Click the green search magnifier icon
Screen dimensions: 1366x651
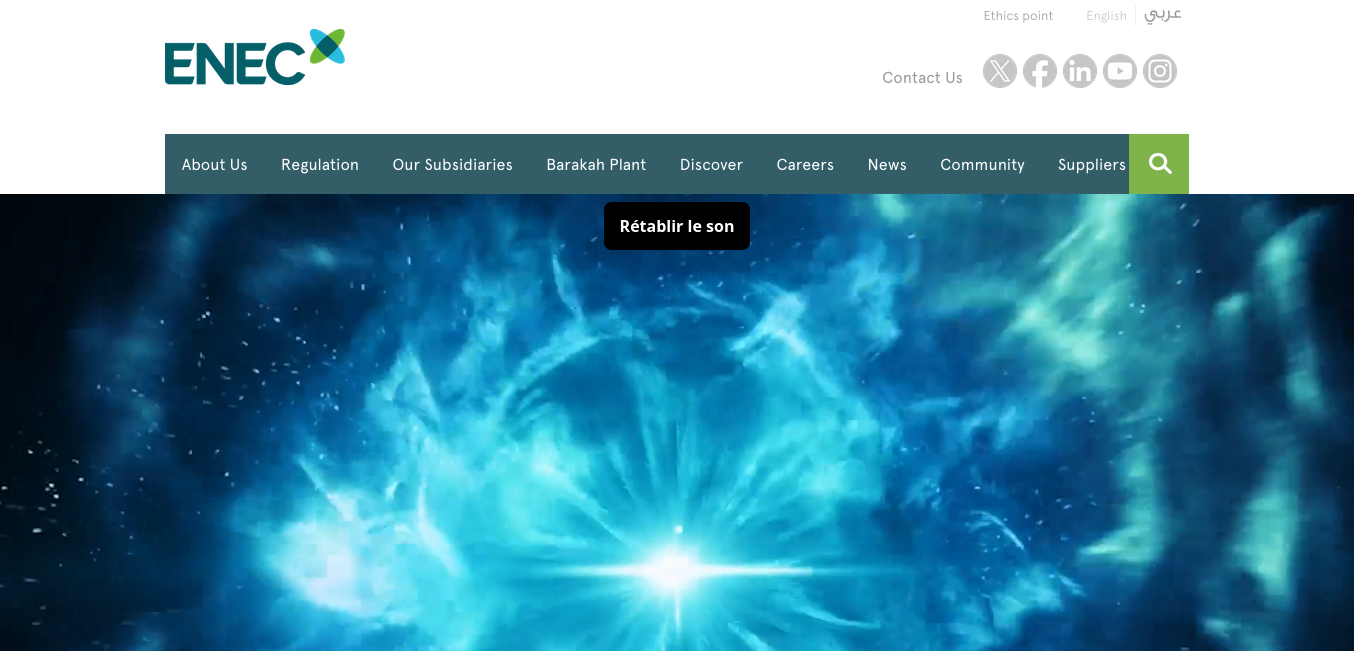point(1159,164)
